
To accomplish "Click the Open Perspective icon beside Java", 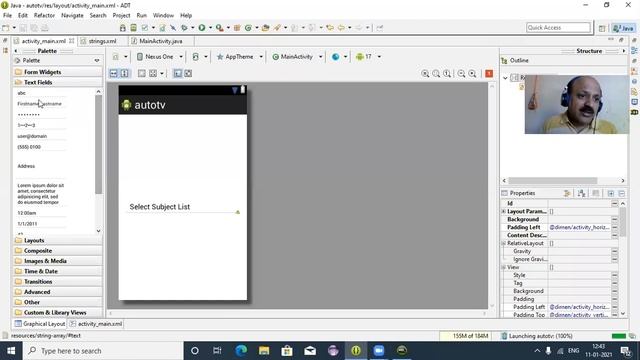I will click(x=602, y=28).
